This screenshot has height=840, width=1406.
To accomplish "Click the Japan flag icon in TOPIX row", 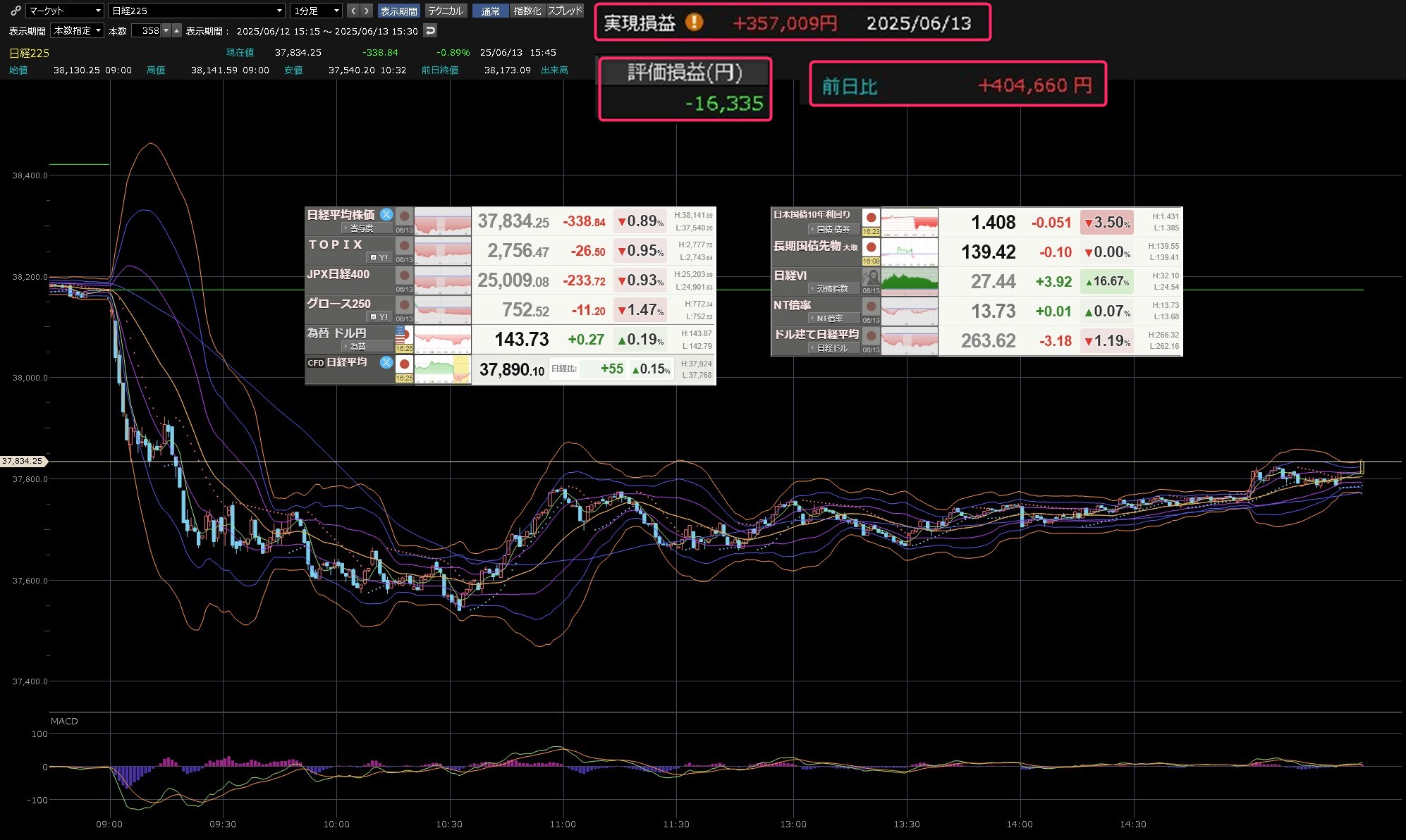I will tap(405, 245).
